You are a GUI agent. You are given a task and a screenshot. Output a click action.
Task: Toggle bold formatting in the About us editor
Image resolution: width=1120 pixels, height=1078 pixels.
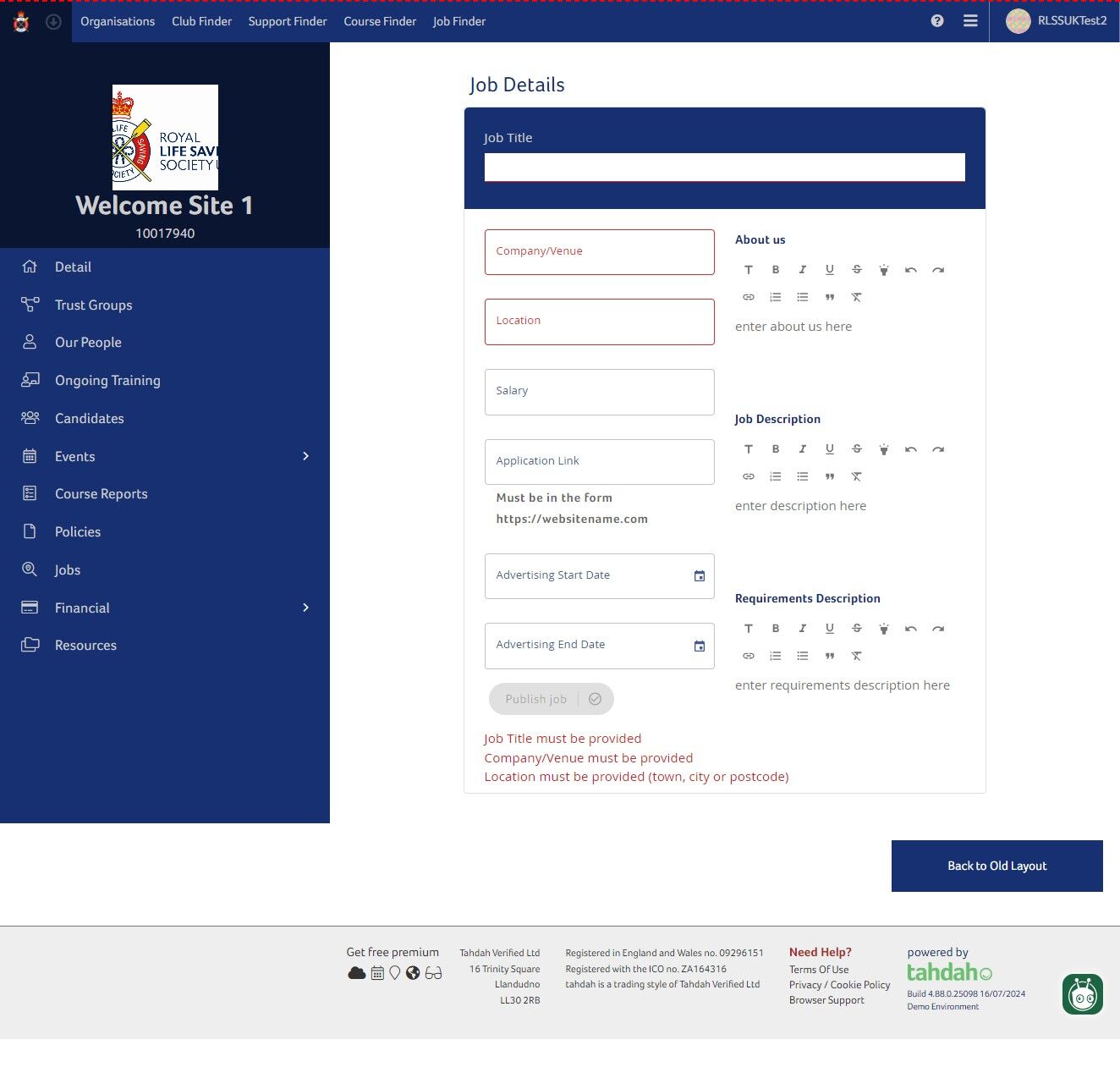[x=776, y=269]
